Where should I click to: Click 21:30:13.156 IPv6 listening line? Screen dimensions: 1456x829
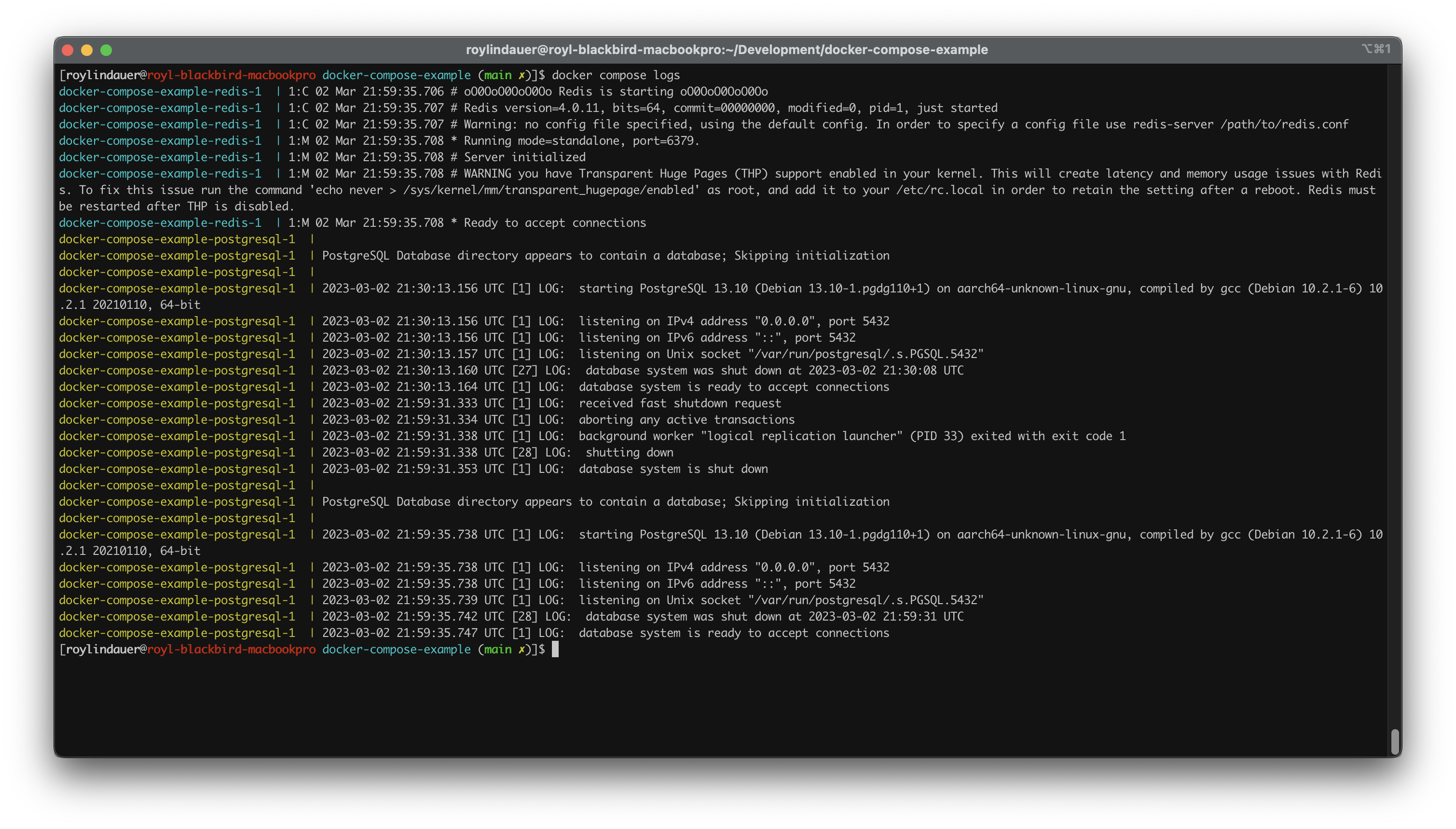[589, 338]
